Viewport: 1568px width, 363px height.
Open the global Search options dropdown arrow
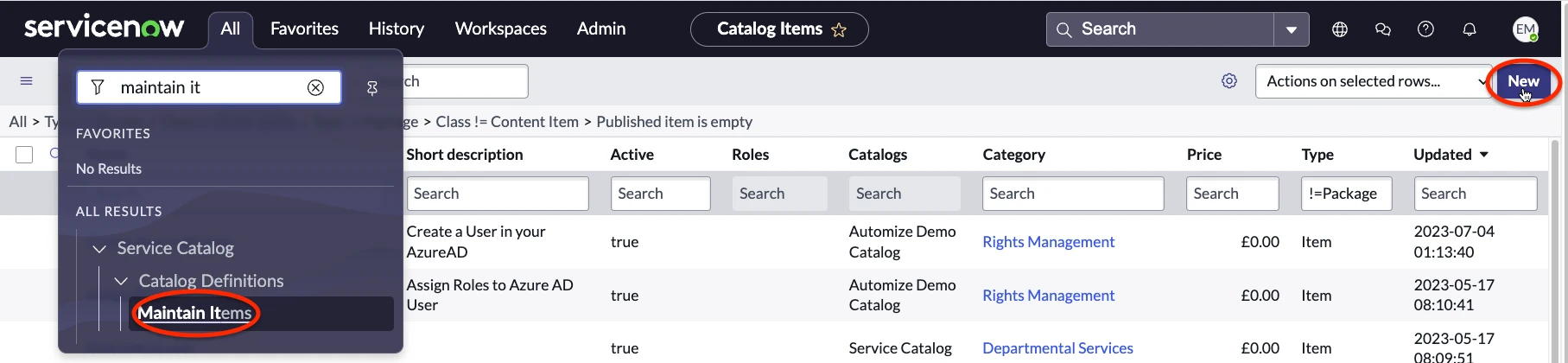coord(1292,29)
